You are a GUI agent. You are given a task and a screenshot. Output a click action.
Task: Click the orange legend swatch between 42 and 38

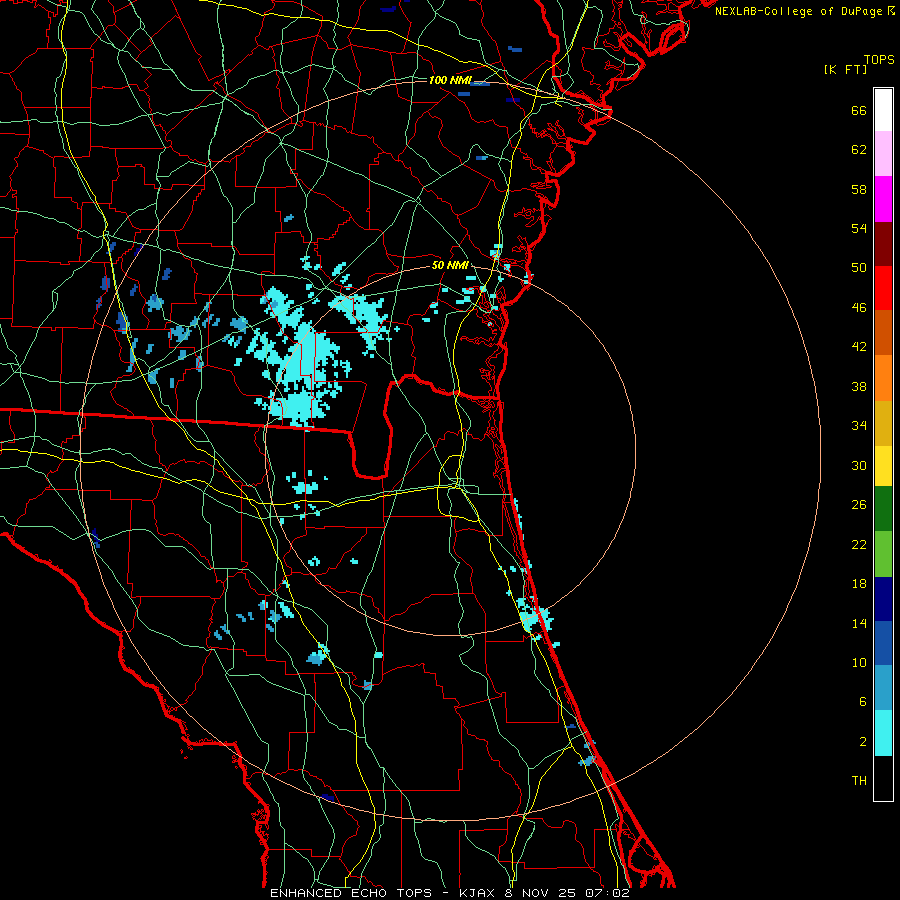pyautogui.click(x=883, y=378)
